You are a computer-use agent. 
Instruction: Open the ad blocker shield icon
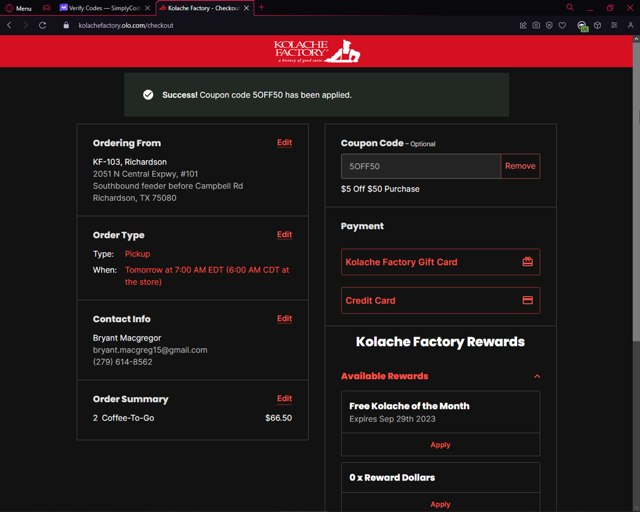click(549, 25)
